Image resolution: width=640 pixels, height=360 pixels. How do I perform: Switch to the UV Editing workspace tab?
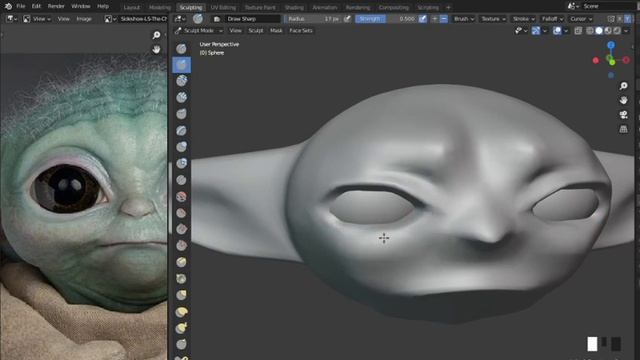pyautogui.click(x=223, y=7)
